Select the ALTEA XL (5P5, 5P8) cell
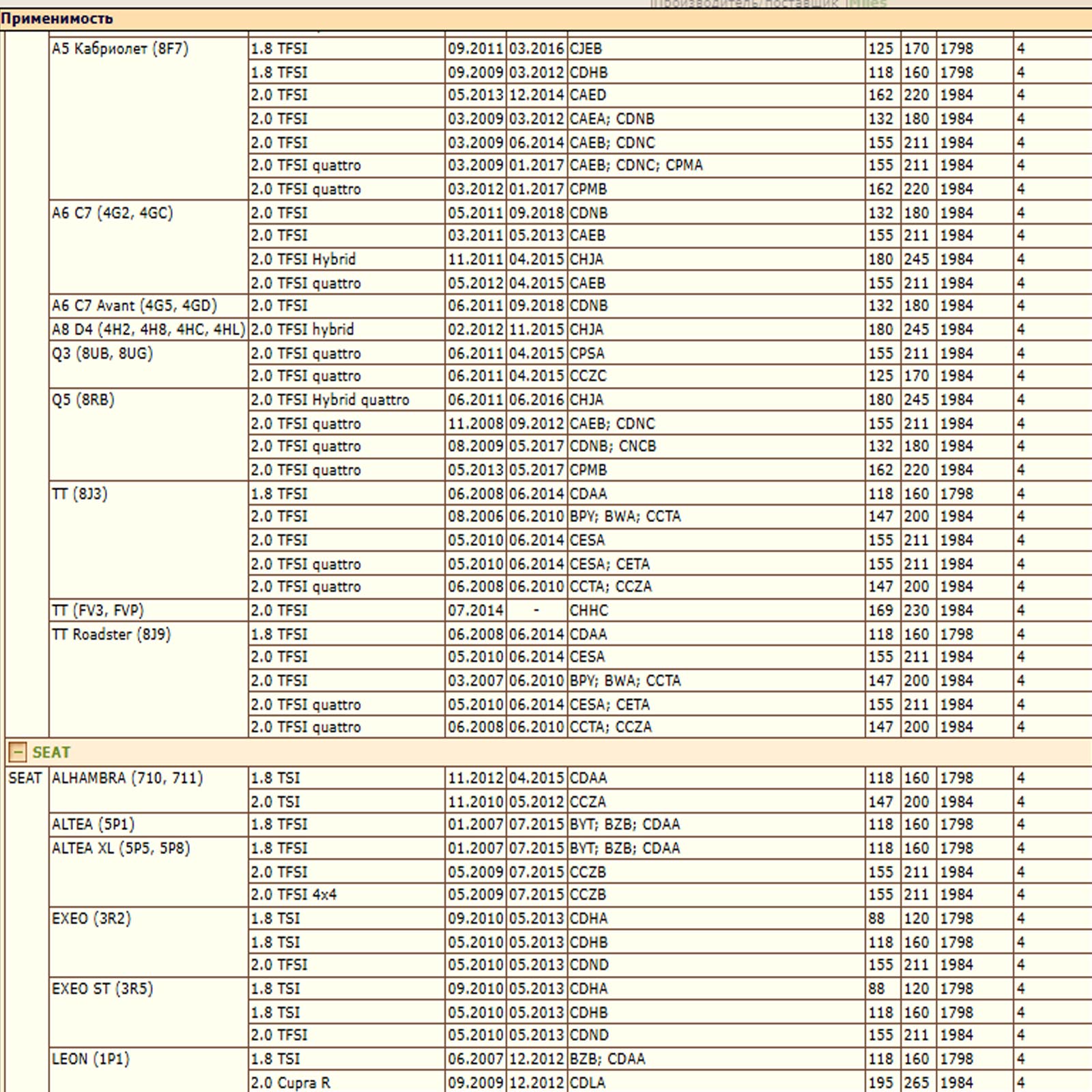The height and width of the screenshot is (1092, 1092). 121,848
